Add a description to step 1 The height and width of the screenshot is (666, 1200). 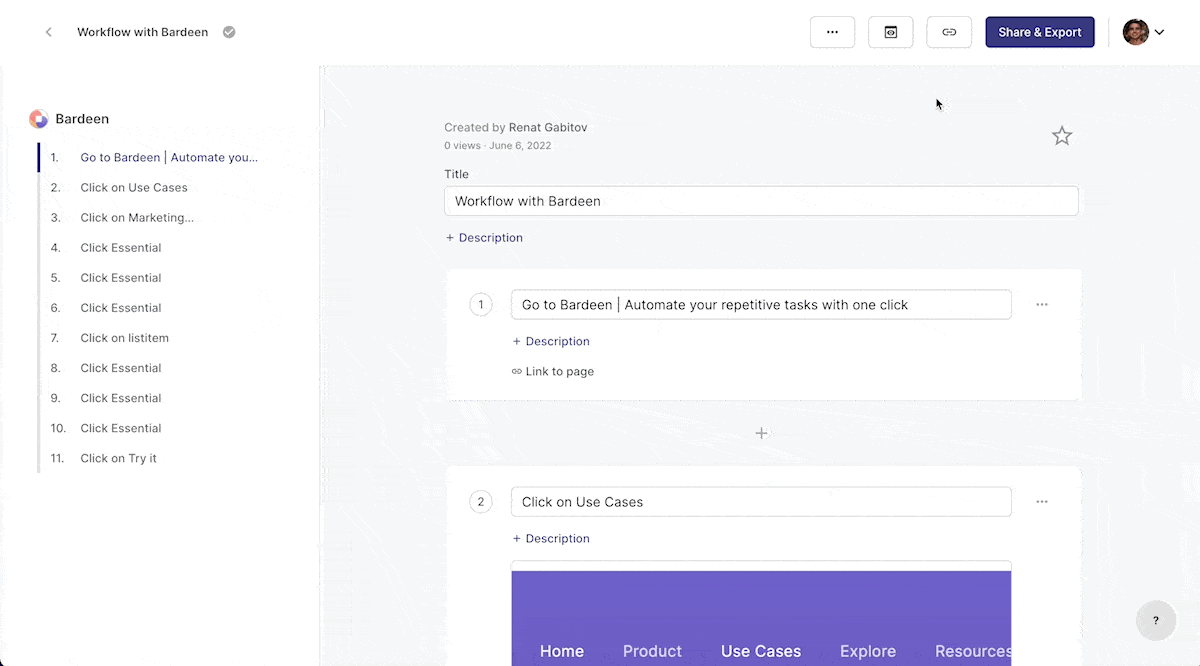(x=551, y=341)
